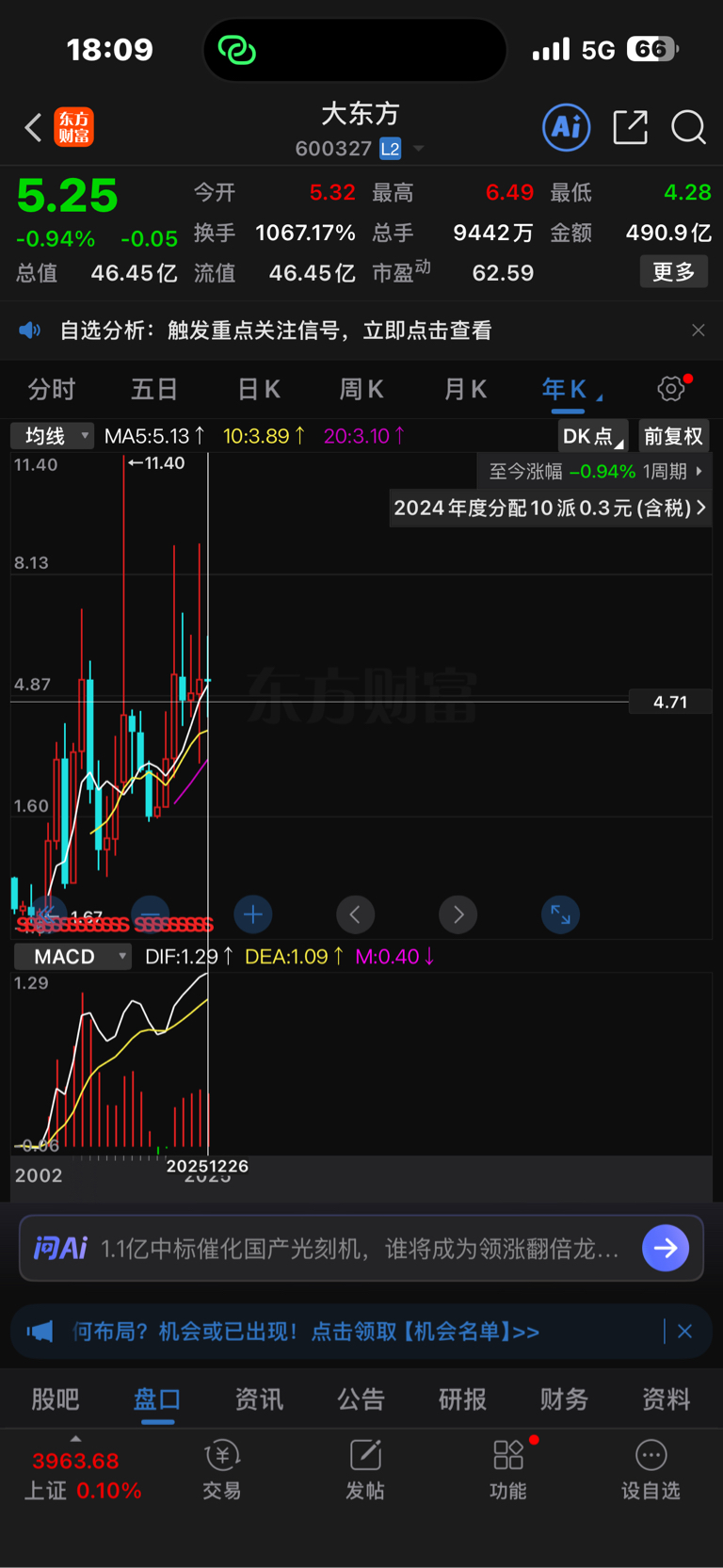Screen dimensions: 723x1568
Task: Open 财务 finance tab
Action: pos(564,1399)
